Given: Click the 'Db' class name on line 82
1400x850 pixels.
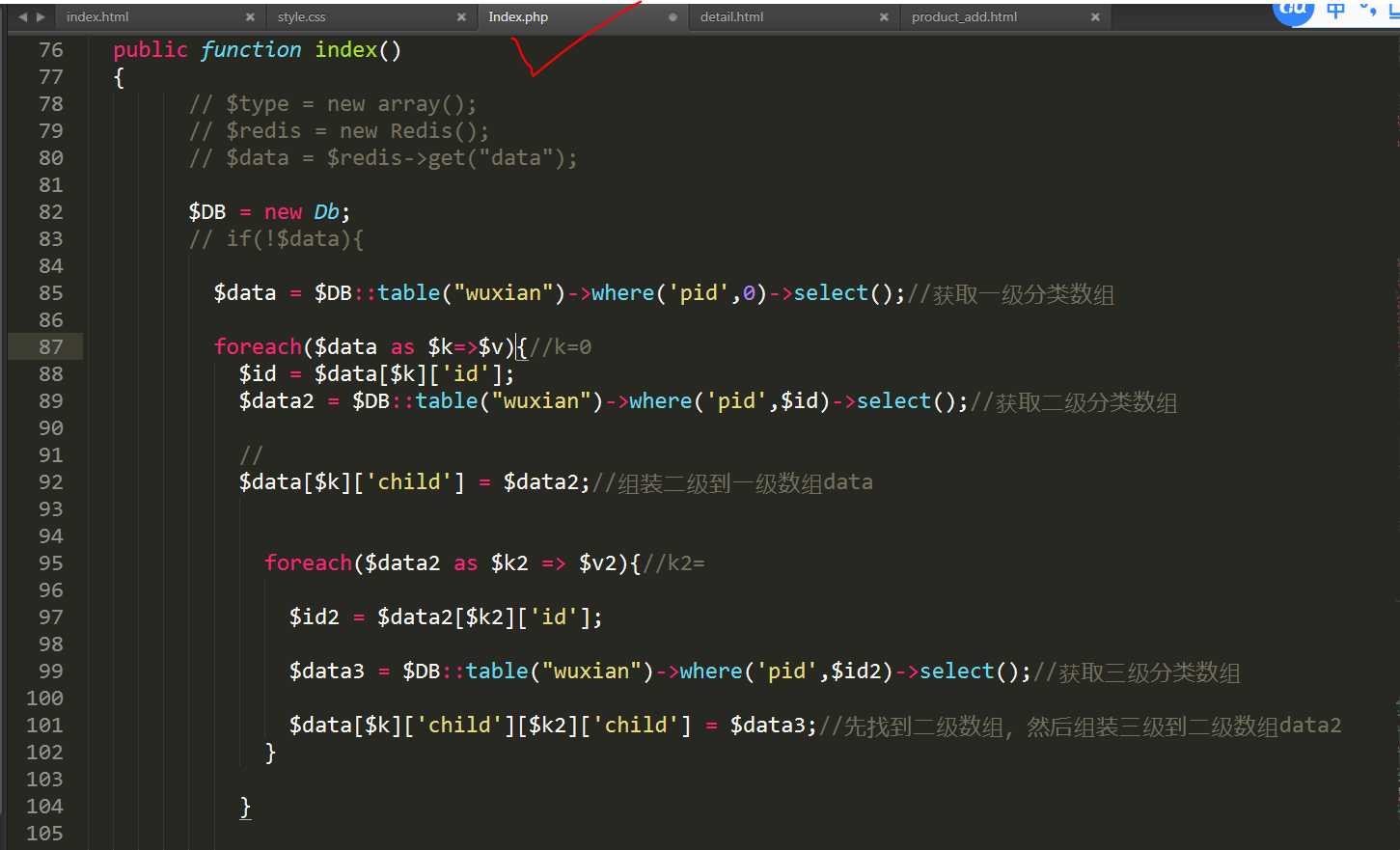Looking at the screenshot, I should pyautogui.click(x=326, y=212).
